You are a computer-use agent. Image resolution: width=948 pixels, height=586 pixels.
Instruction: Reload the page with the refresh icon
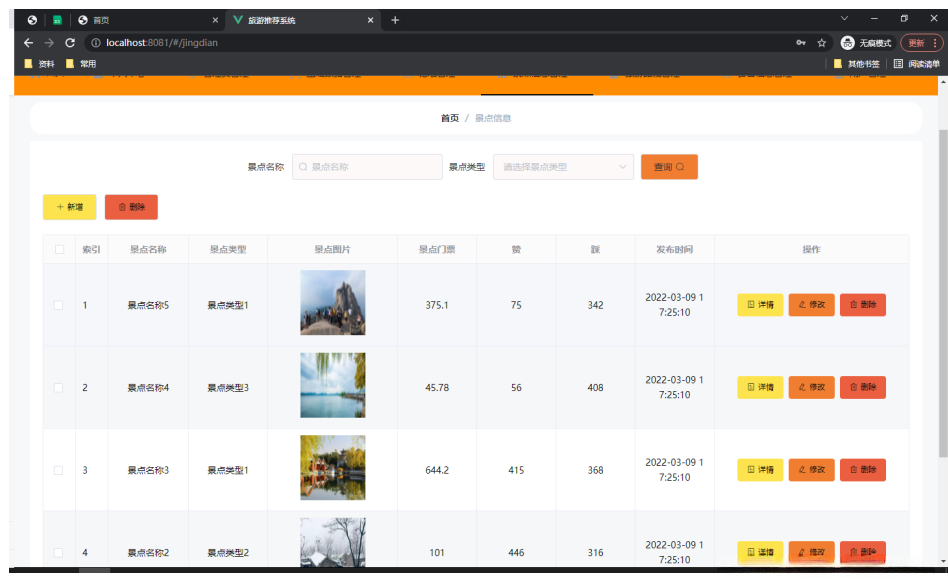[x=70, y=43]
